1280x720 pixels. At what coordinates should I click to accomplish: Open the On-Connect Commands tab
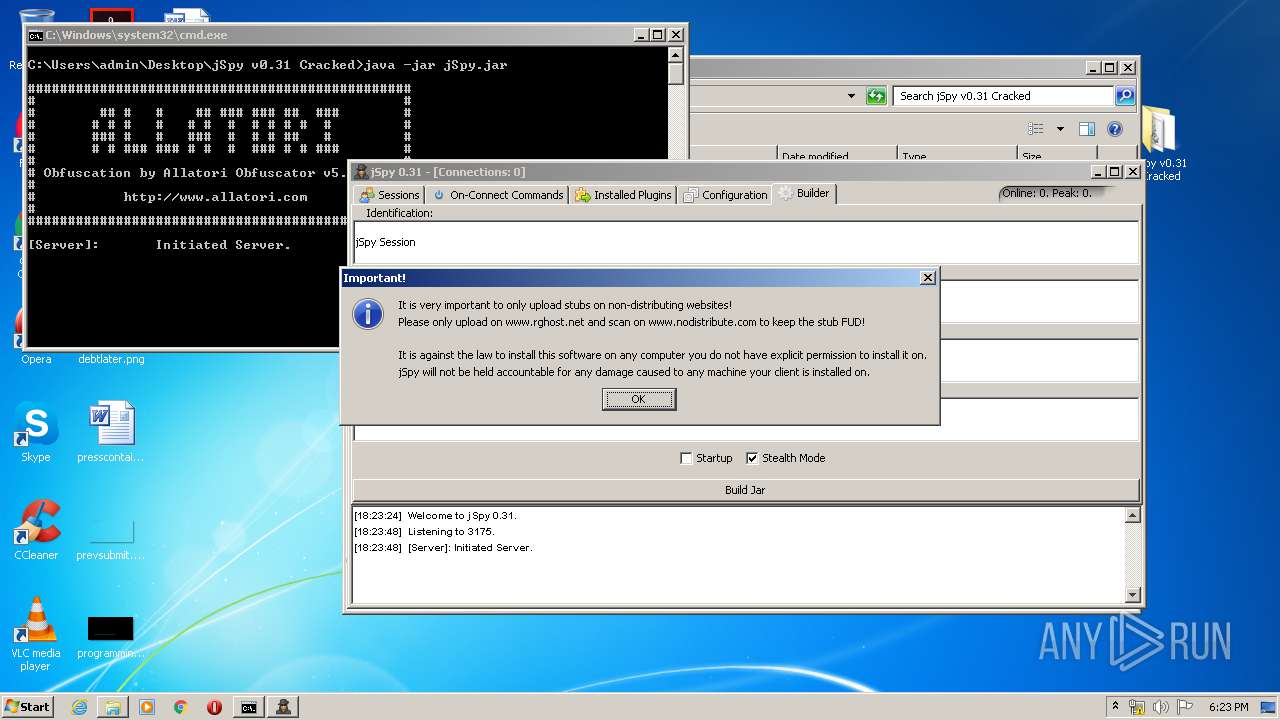497,195
